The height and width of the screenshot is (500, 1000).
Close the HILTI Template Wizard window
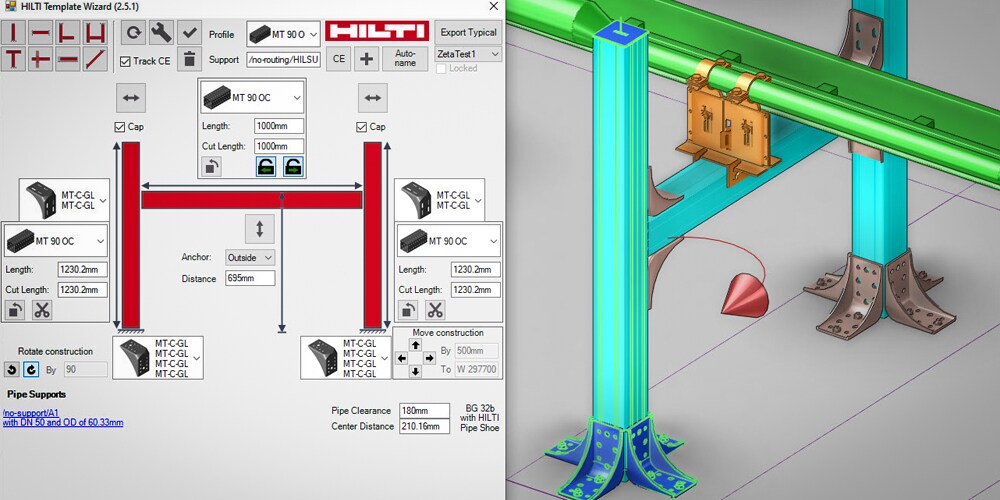[x=494, y=6]
